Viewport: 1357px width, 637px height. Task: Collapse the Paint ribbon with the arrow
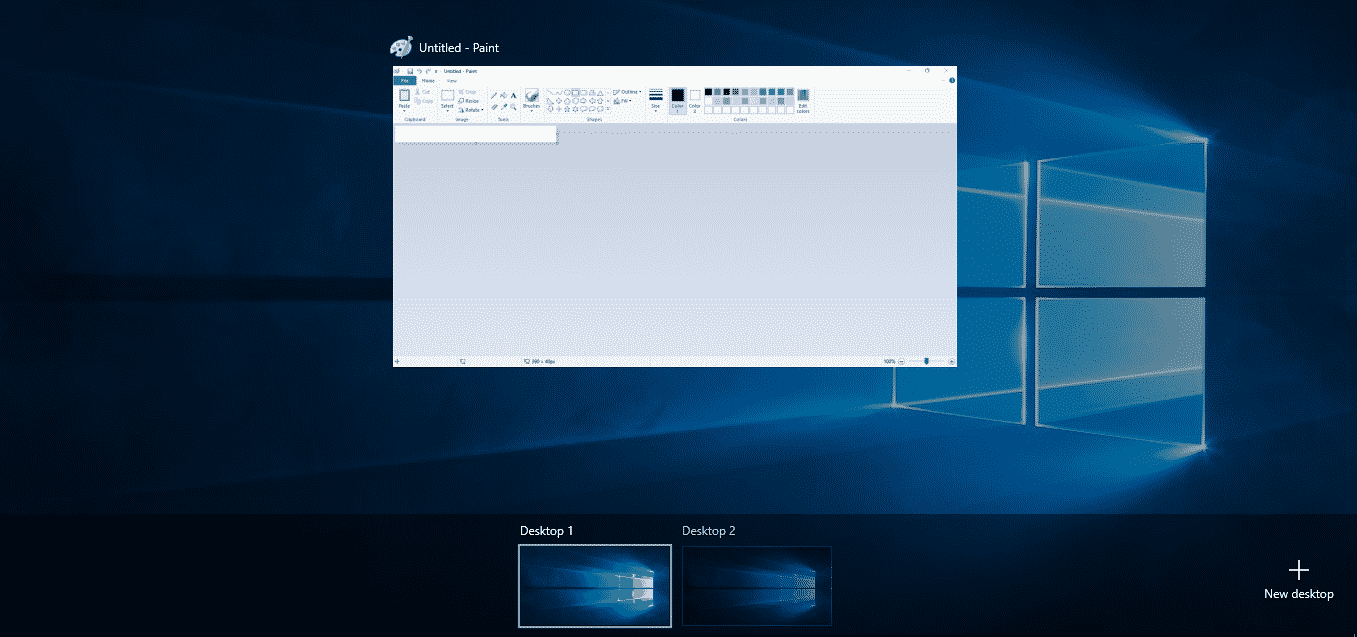(x=944, y=81)
